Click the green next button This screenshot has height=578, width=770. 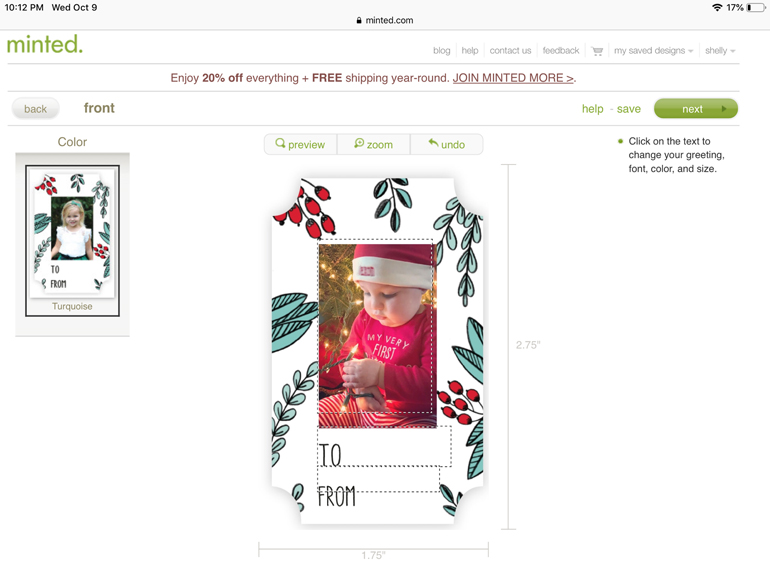click(696, 109)
